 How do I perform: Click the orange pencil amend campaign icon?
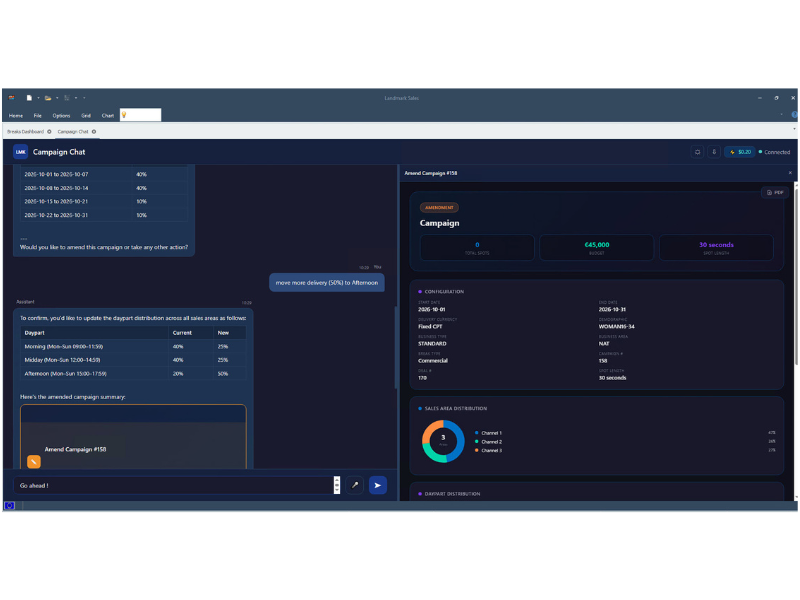(x=34, y=462)
